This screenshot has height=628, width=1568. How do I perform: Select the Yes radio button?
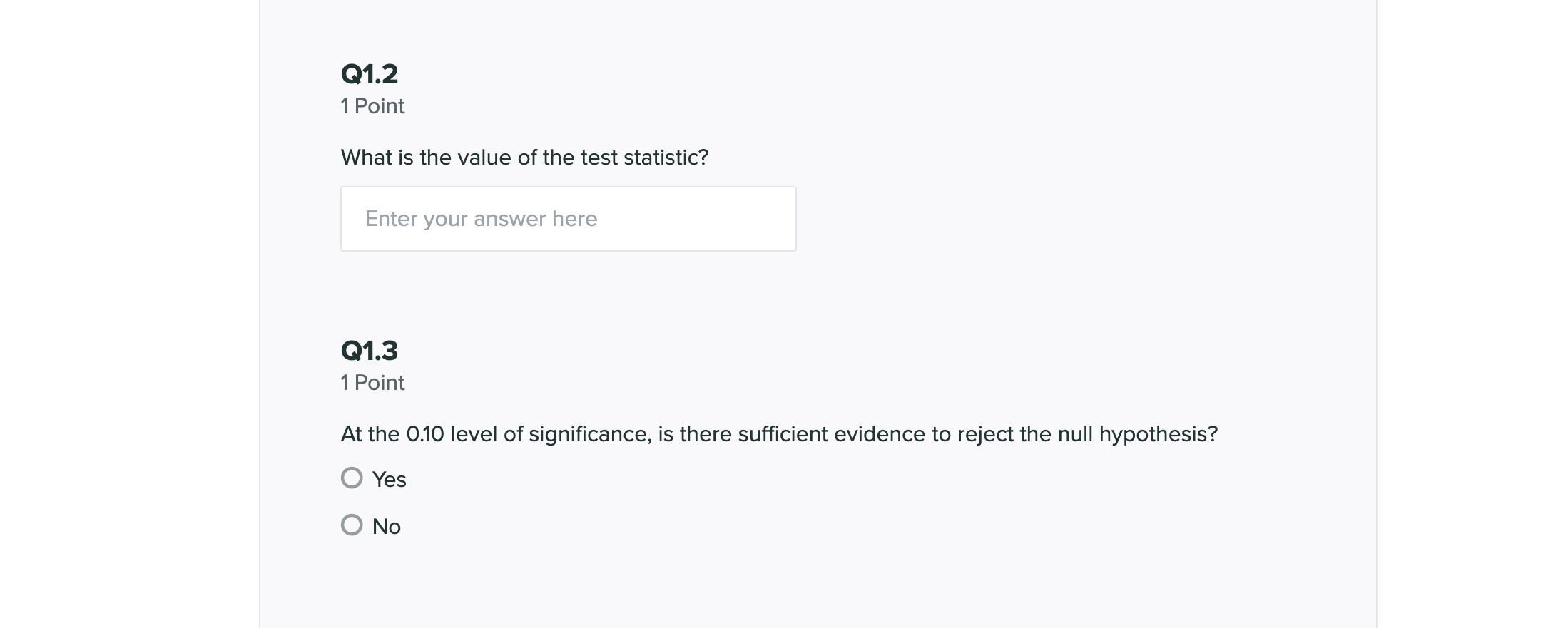click(352, 478)
